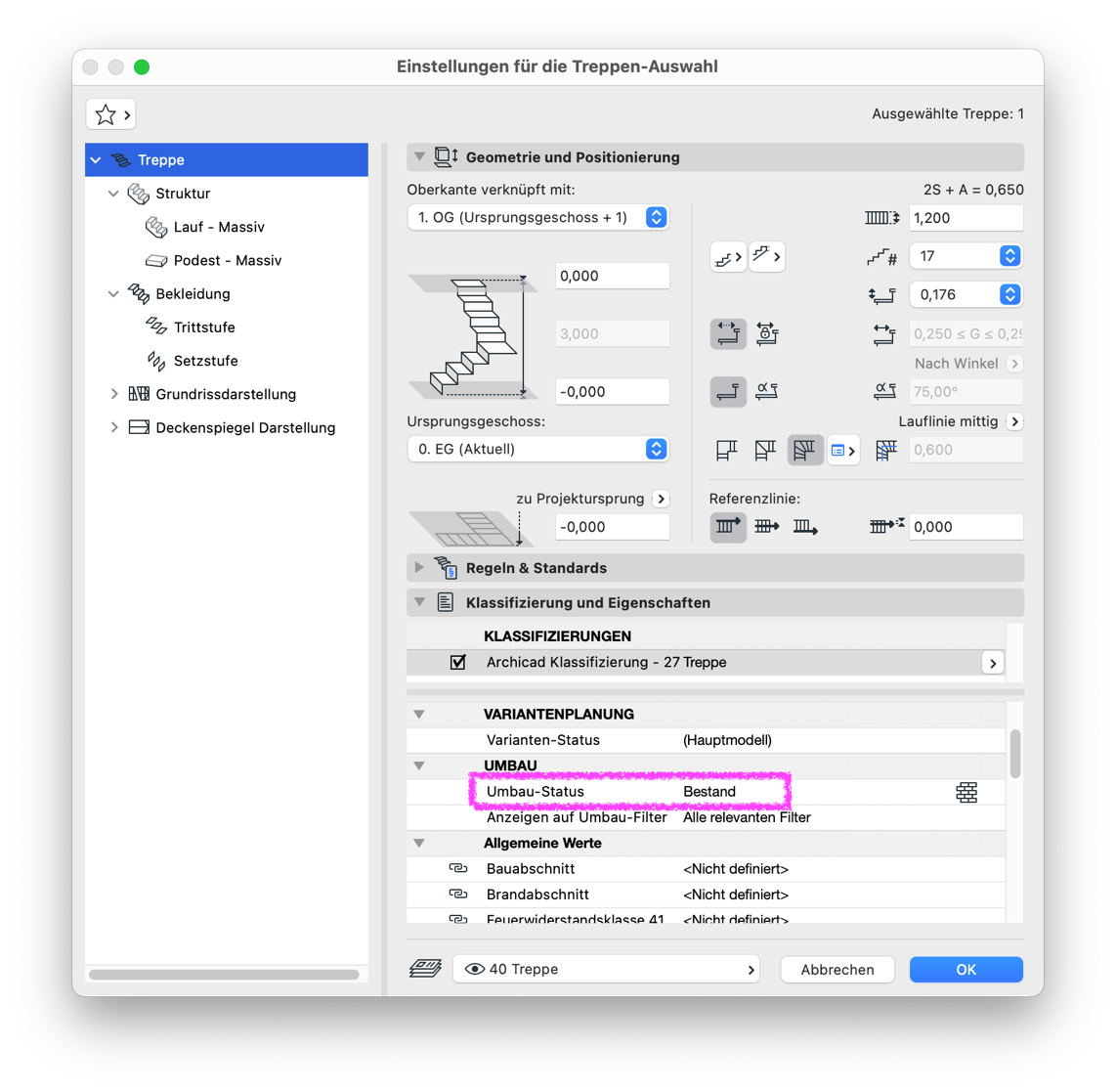Edit the top offset 0,000 field
Image resolution: width=1116 pixels, height=1092 pixels.
point(612,276)
